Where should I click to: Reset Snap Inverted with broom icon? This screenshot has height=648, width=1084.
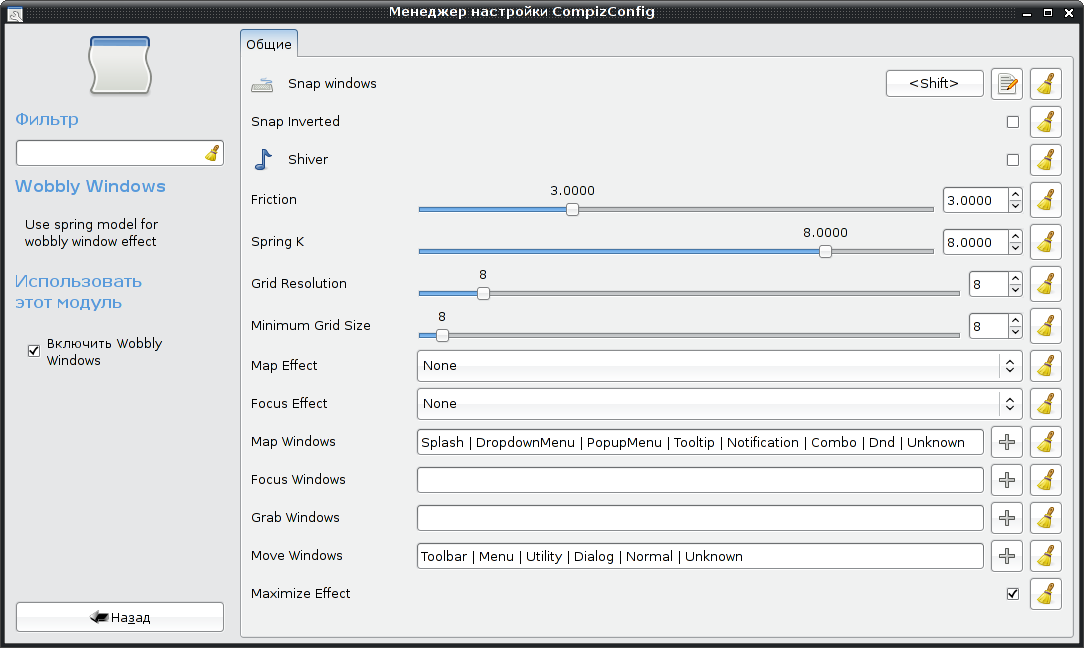pyautogui.click(x=1045, y=122)
